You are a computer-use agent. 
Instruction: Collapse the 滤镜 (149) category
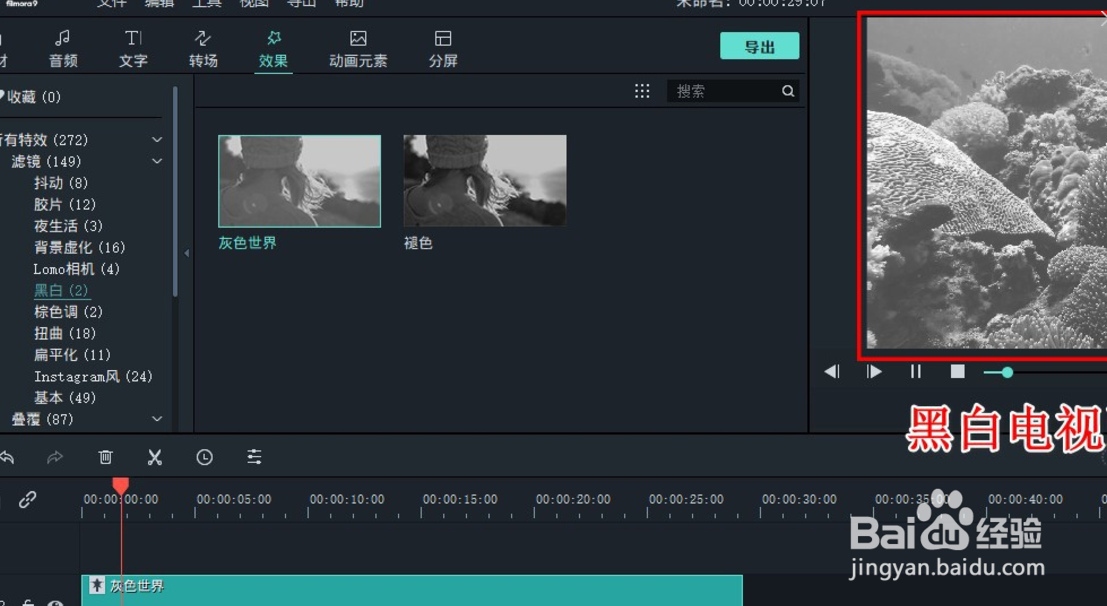coord(157,161)
